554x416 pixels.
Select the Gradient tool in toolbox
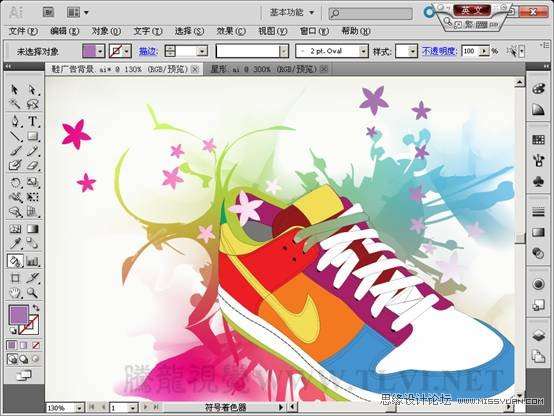click(32, 229)
